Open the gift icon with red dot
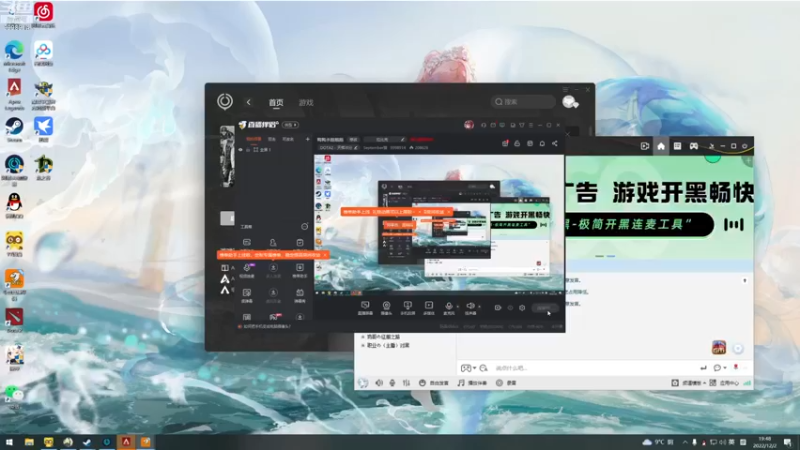Screen dimensions: 800x450 point(505,144)
